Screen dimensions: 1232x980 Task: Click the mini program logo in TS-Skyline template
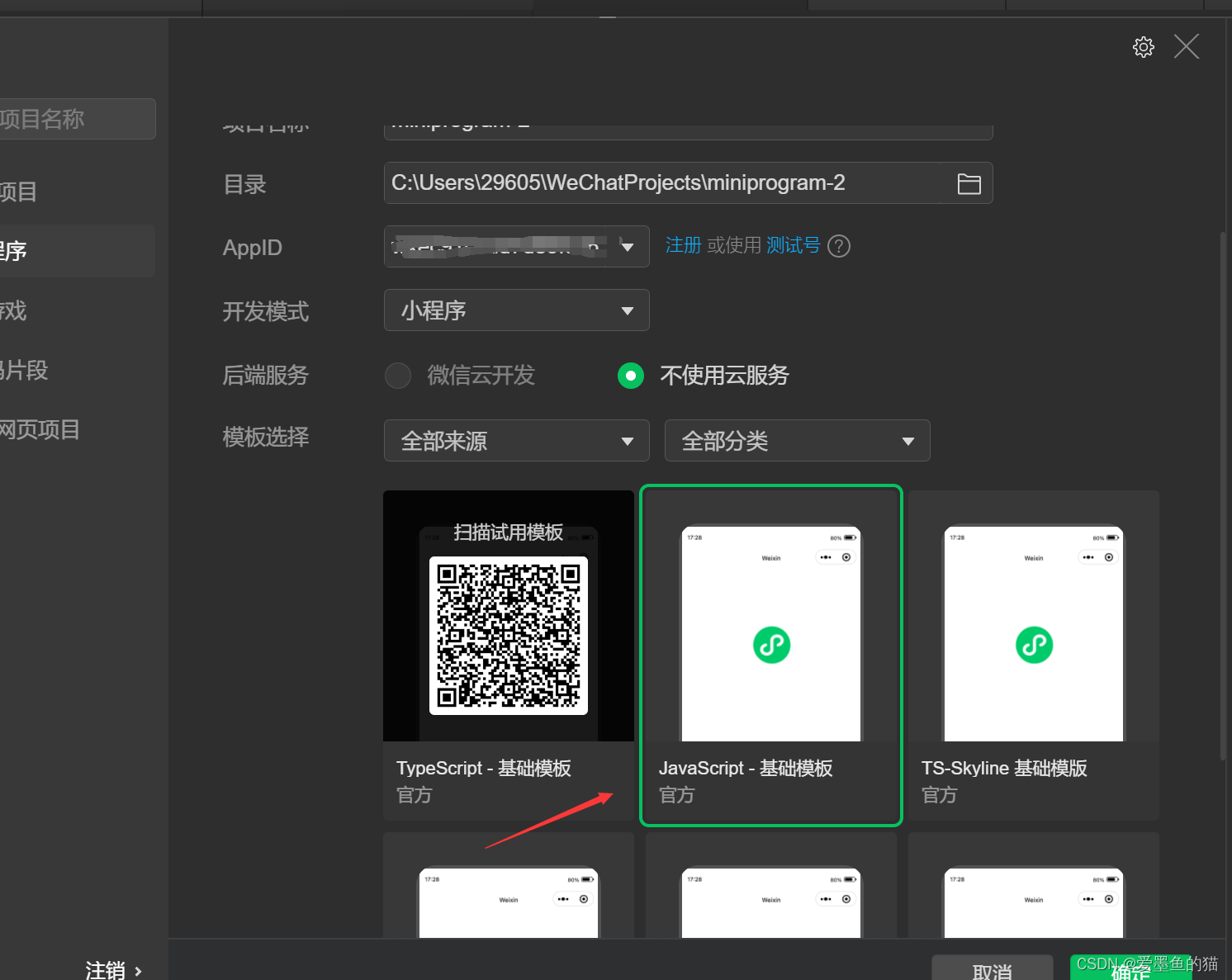(x=1034, y=645)
